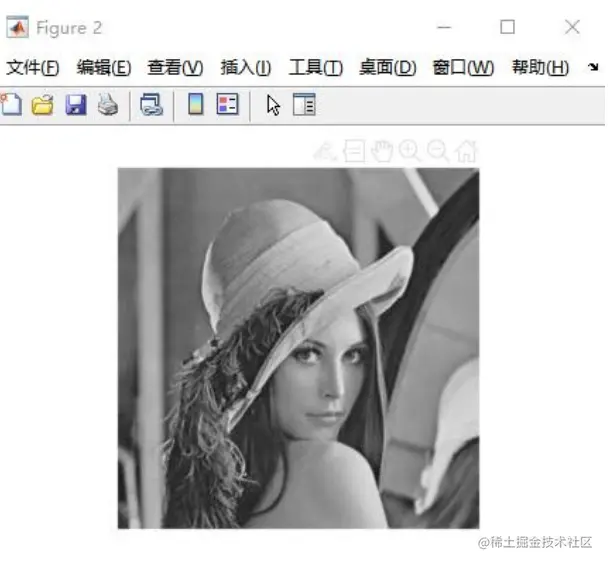Close the Figure 2 window
This screenshot has width=608, height=565.
(x=572, y=27)
